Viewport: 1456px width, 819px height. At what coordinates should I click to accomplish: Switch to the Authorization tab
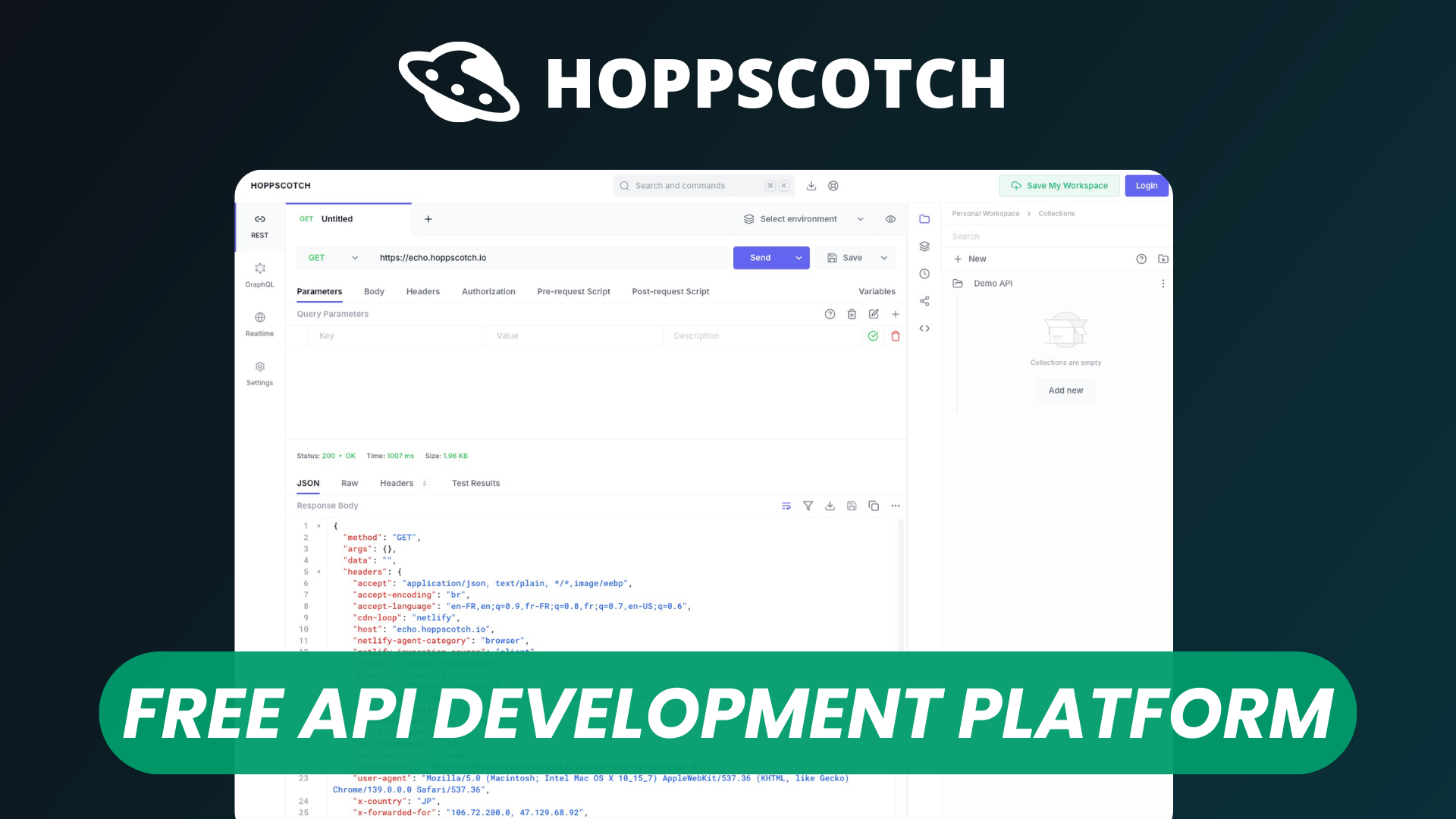(488, 291)
